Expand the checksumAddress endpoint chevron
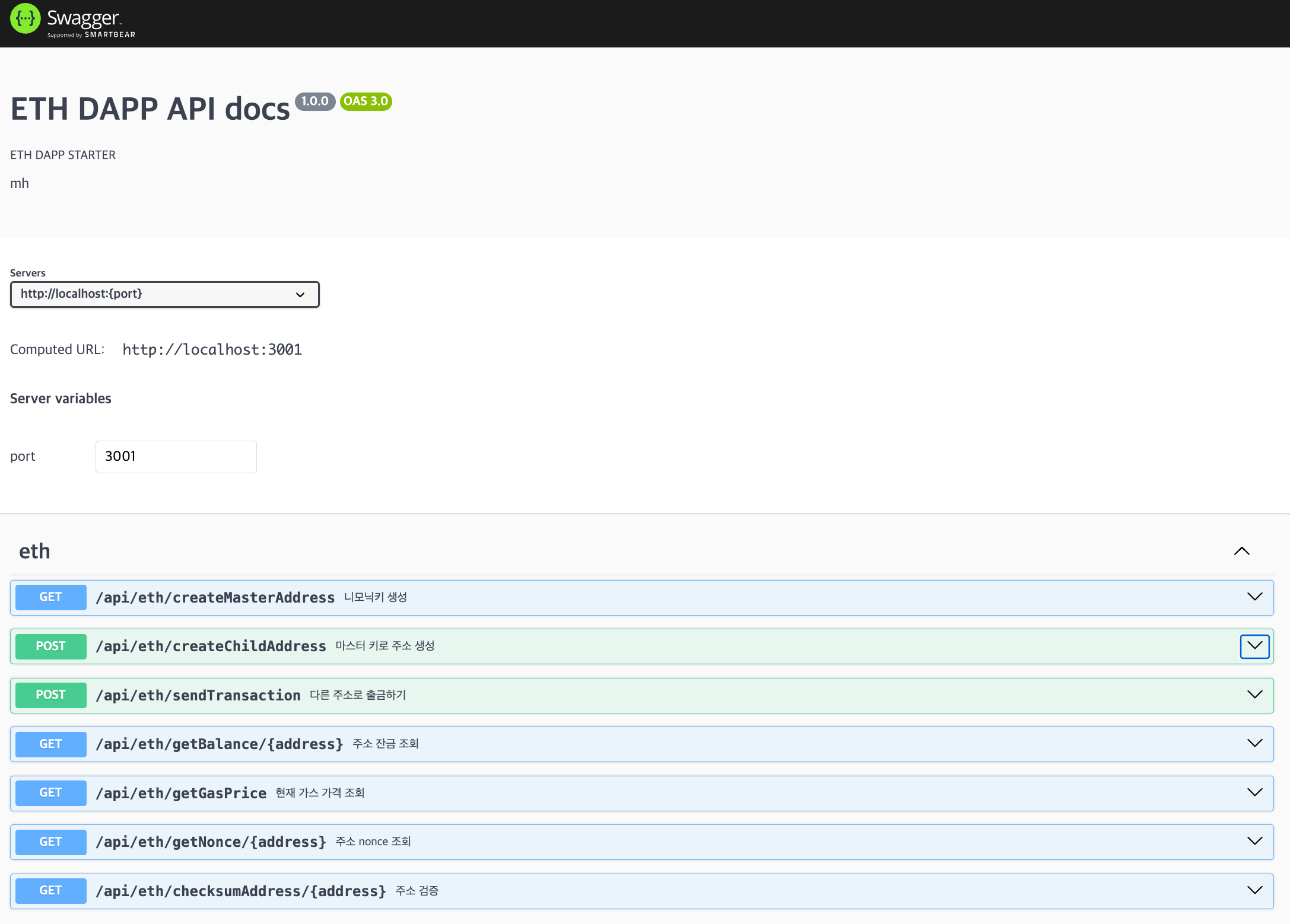Screen dimensions: 1290x924 pyautogui.click(x=1254, y=890)
